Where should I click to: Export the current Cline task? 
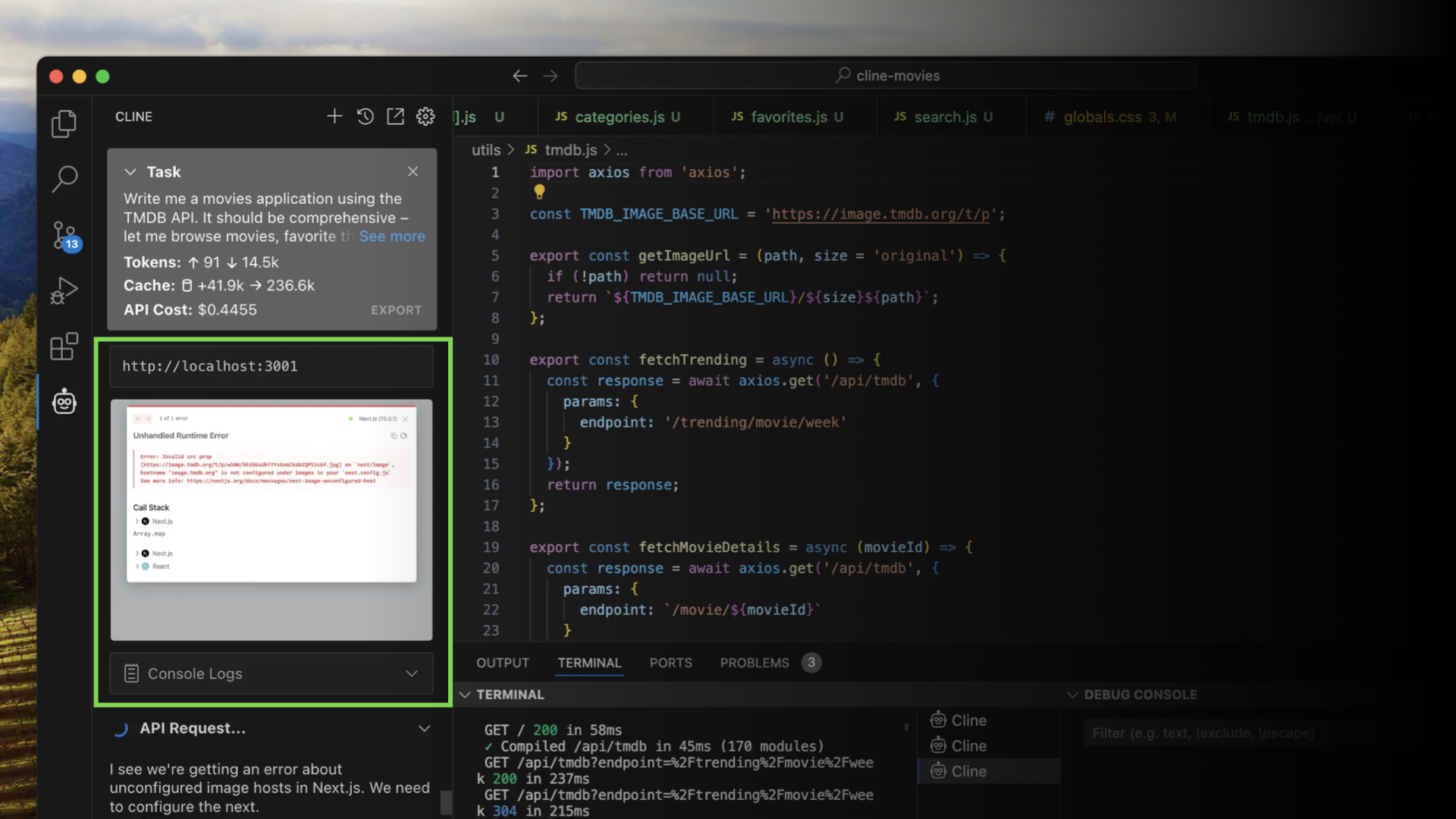(x=396, y=309)
